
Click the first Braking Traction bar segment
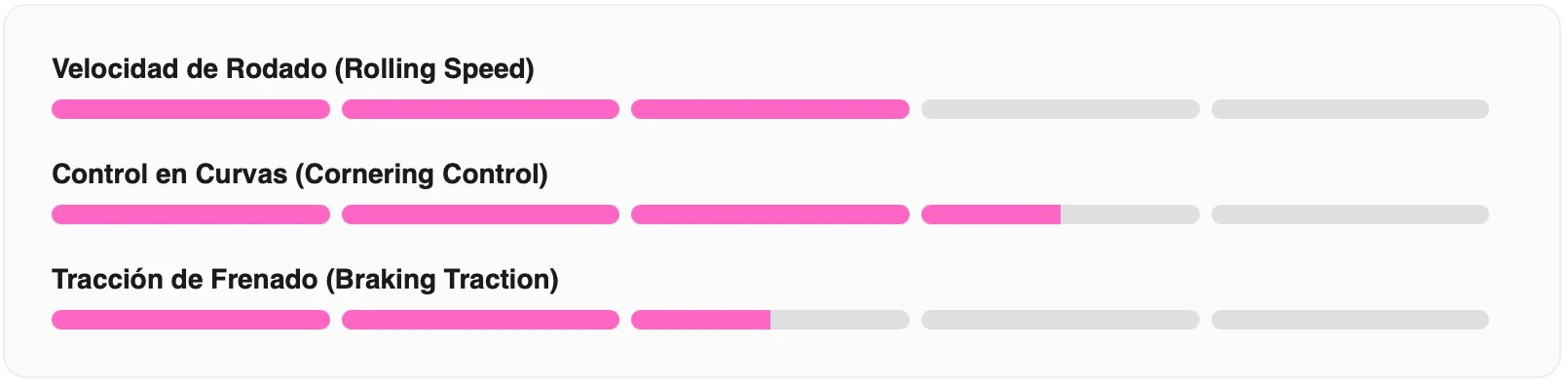point(191,320)
